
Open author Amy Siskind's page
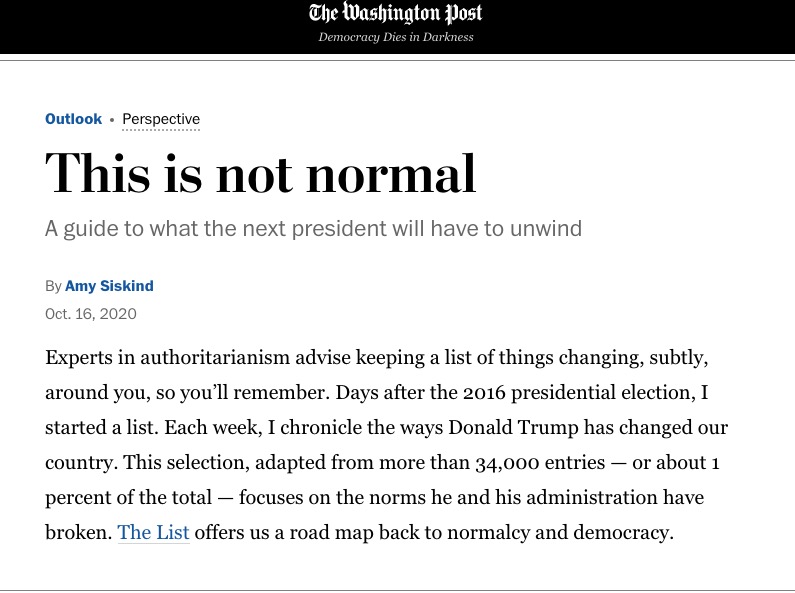(109, 286)
